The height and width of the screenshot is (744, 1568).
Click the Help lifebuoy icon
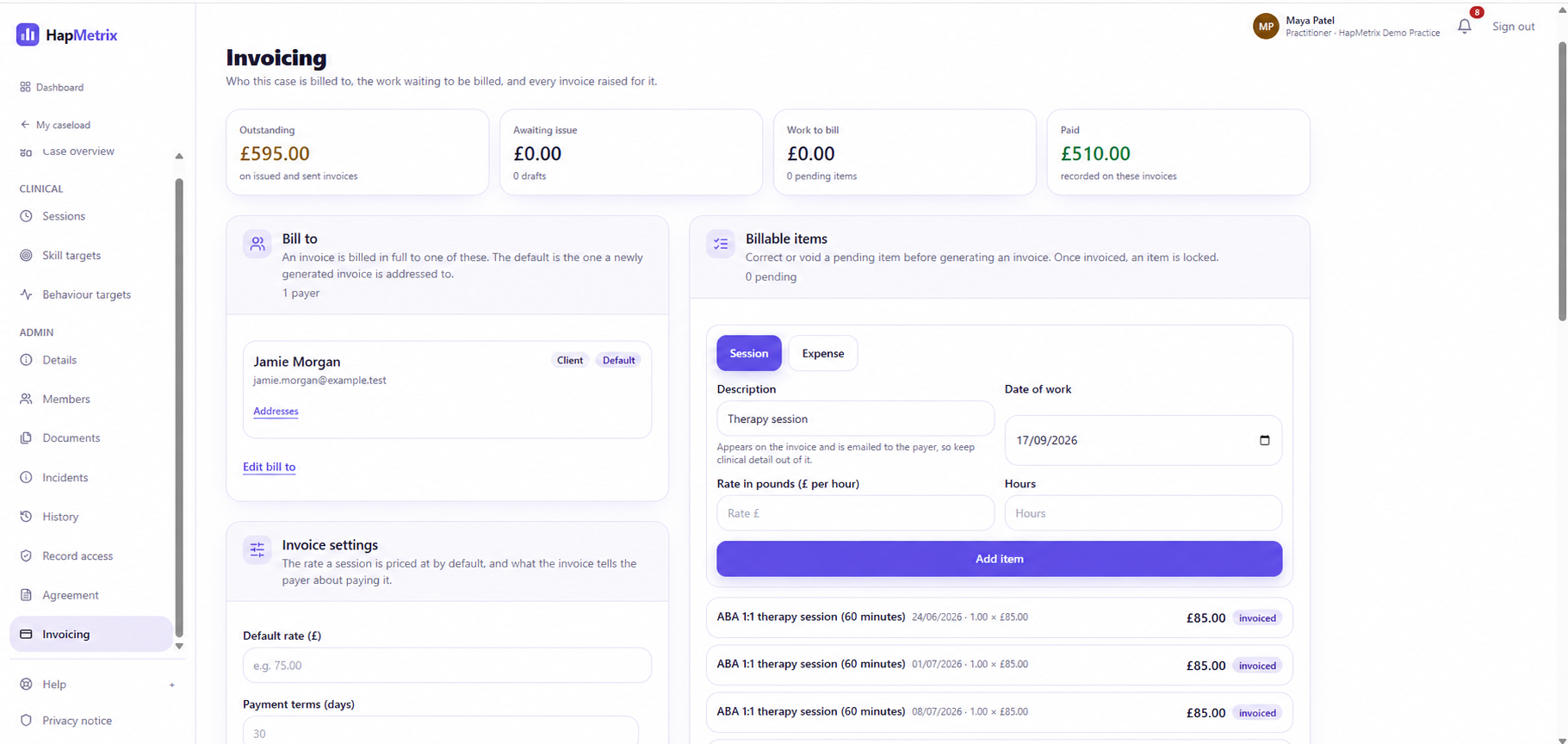26,684
